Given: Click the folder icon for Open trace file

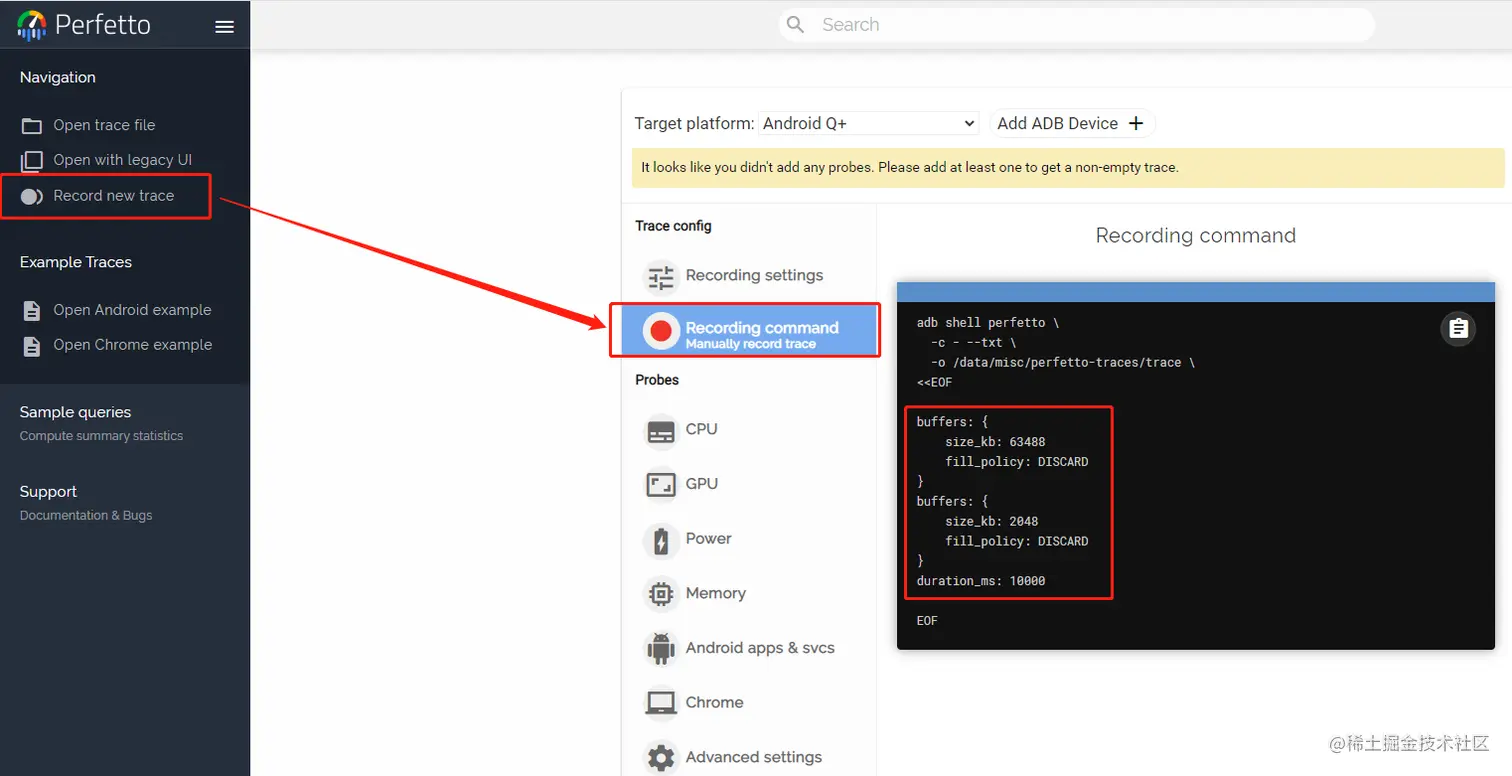Looking at the screenshot, I should point(32,126).
